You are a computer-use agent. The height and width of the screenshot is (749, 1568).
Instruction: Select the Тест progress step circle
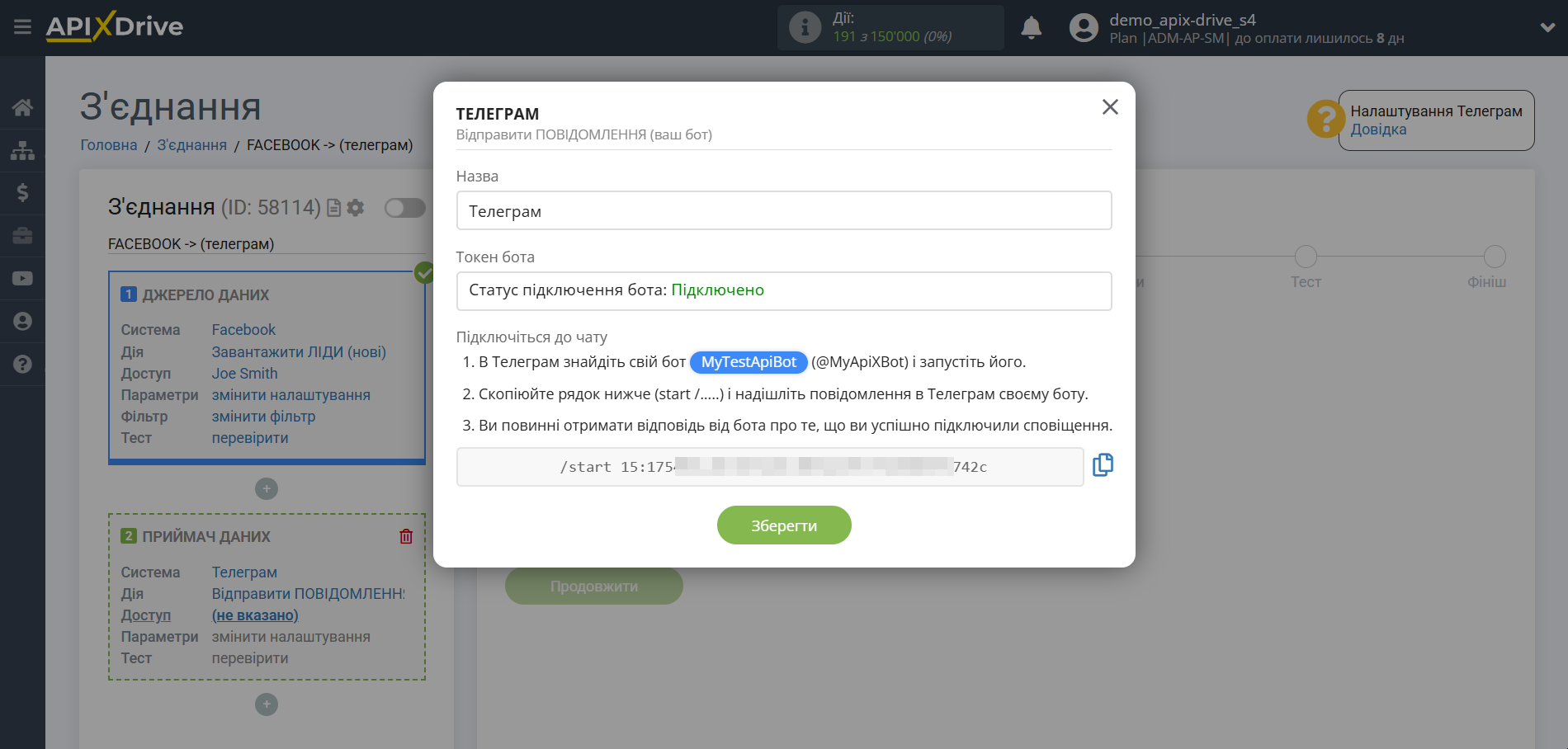1306,257
